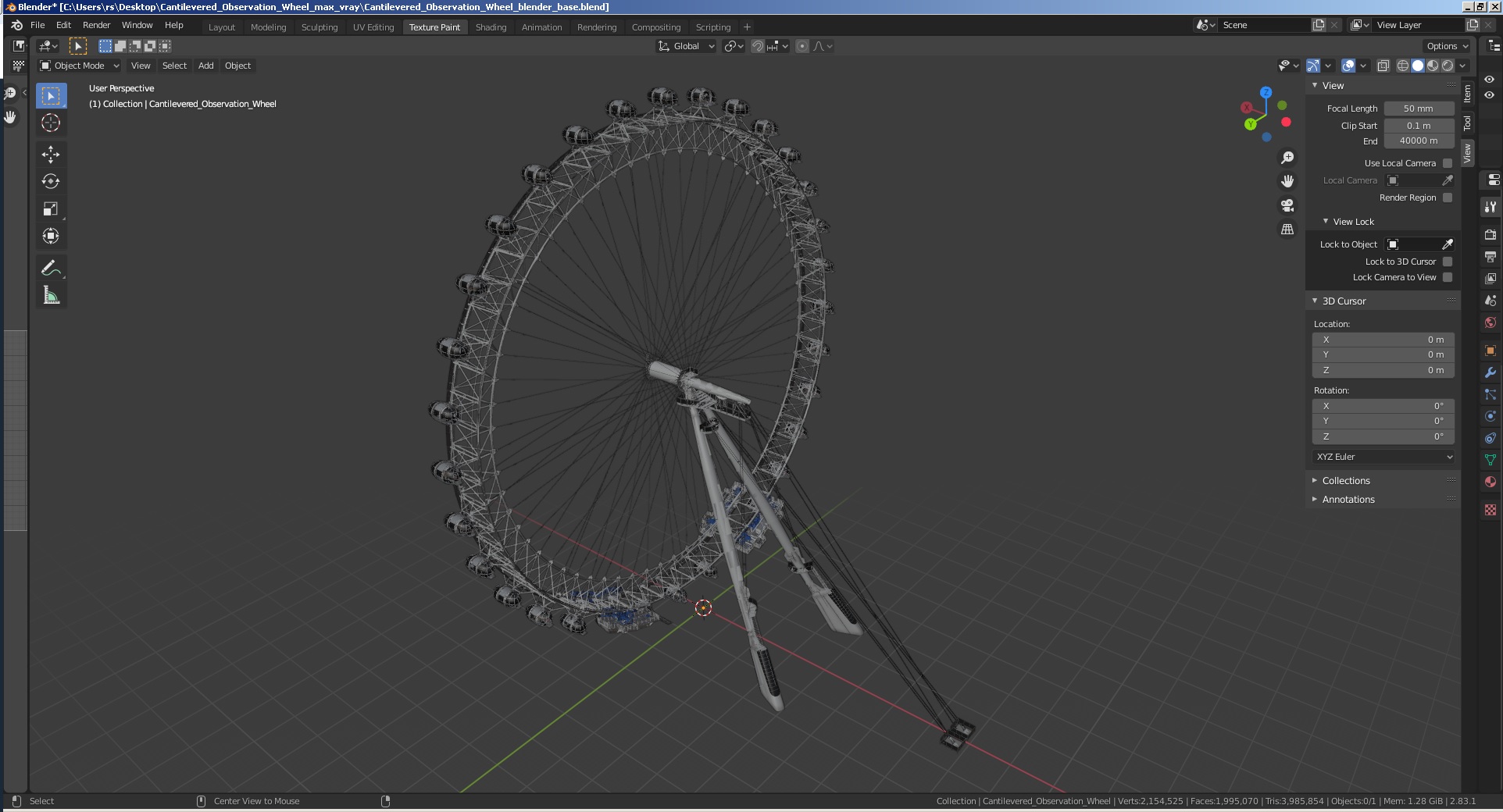Switch to Rendered viewport shading
This screenshot has height=812, width=1503.
click(1448, 66)
